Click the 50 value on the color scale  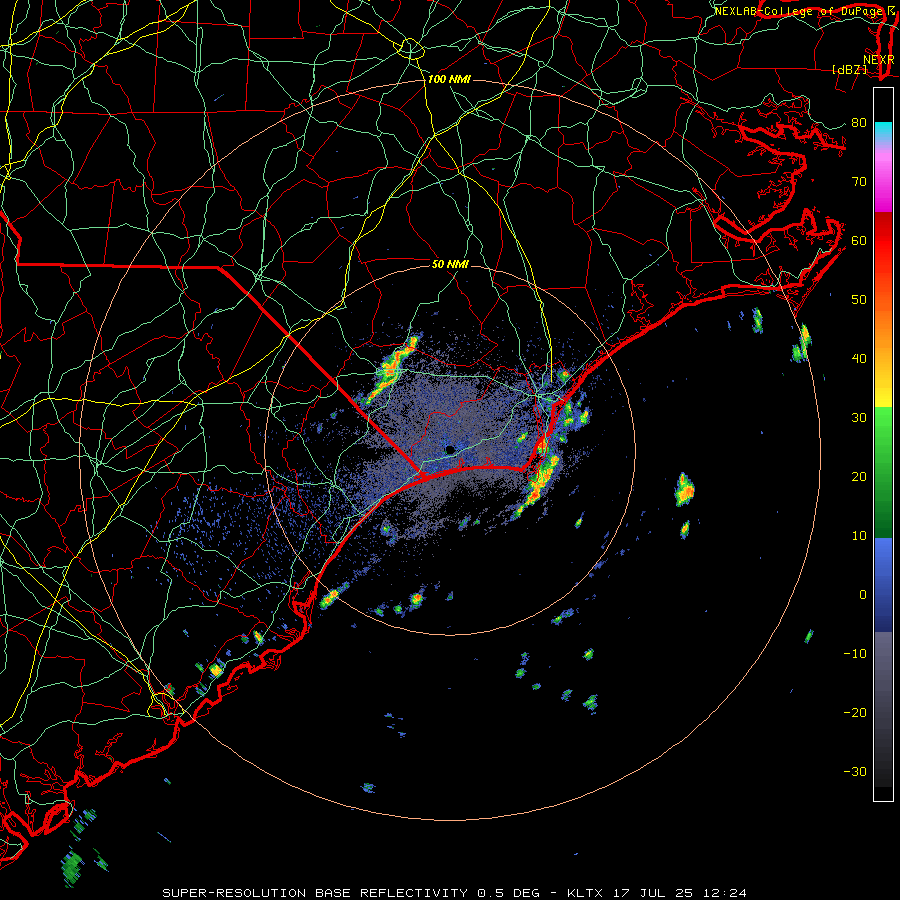tap(859, 300)
